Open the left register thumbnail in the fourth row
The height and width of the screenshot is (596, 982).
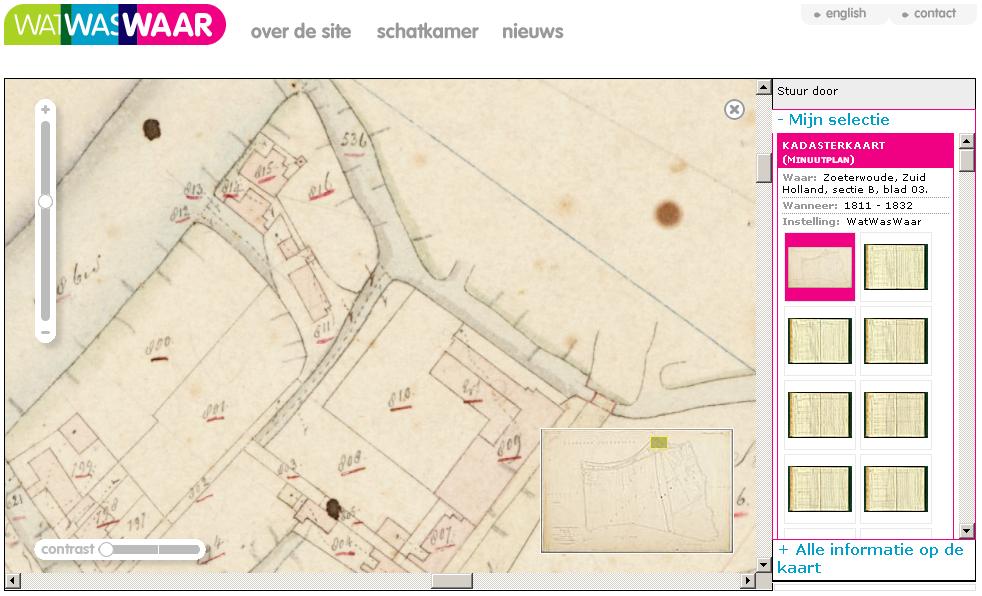(820, 489)
